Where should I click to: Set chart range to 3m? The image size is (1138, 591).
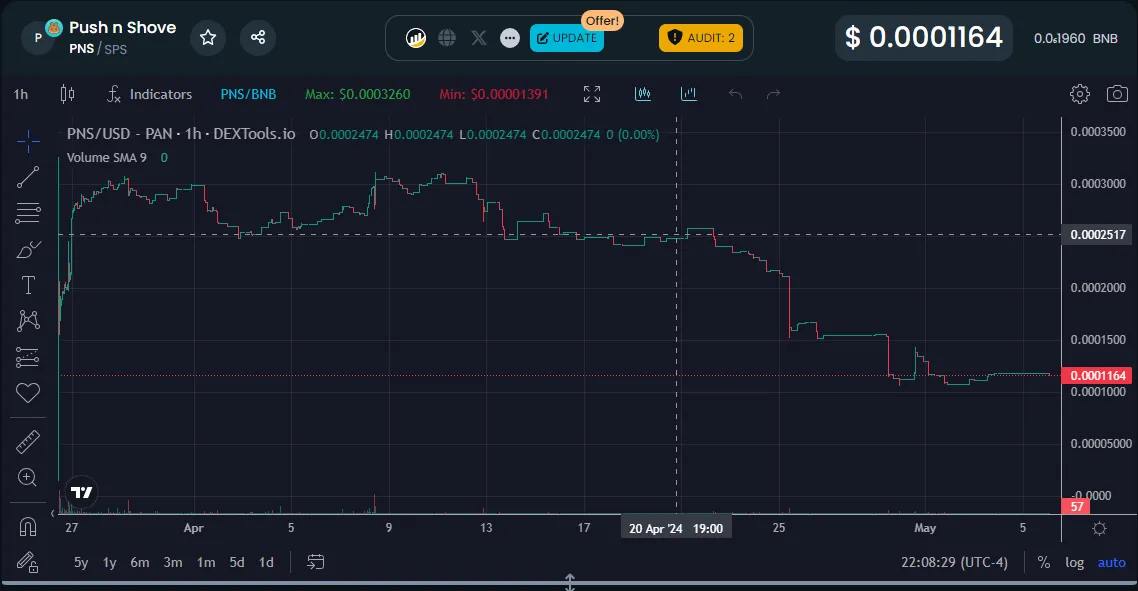click(173, 562)
